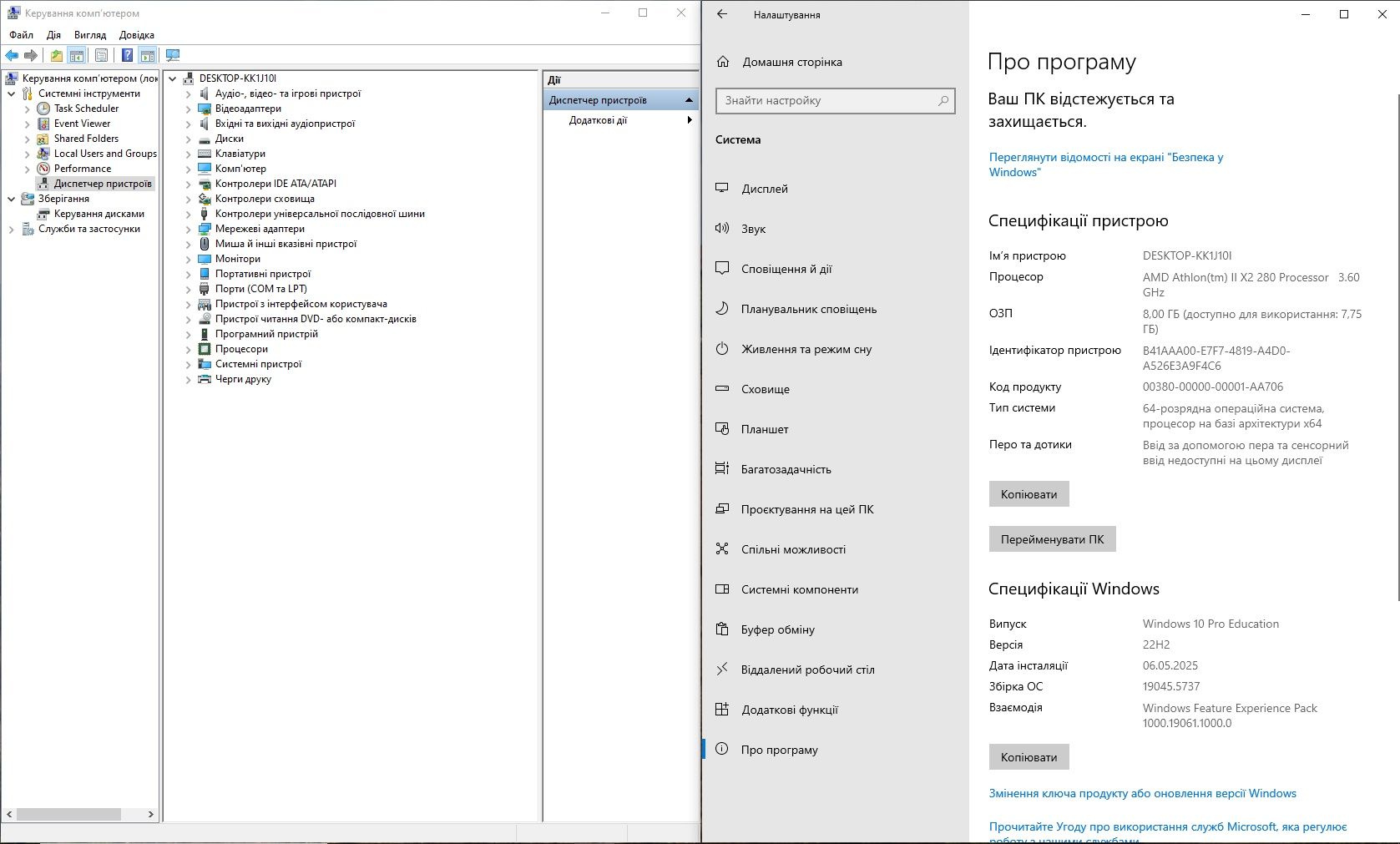Click back arrow in Налаштування window
The height and width of the screenshot is (844, 1400).
click(723, 14)
